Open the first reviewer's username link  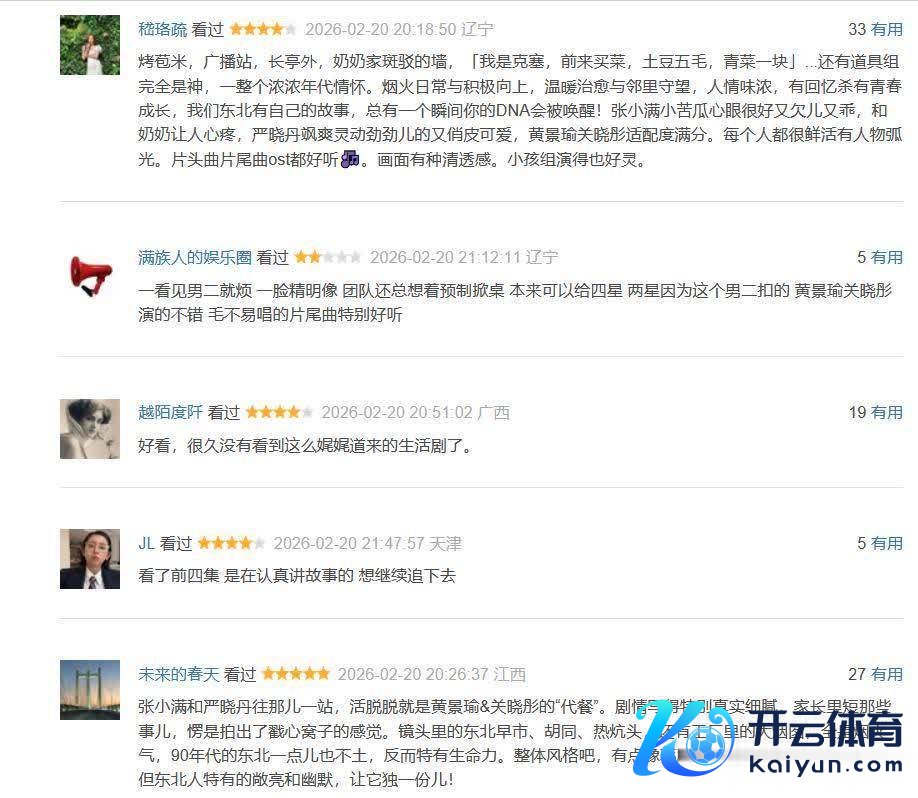coord(162,29)
